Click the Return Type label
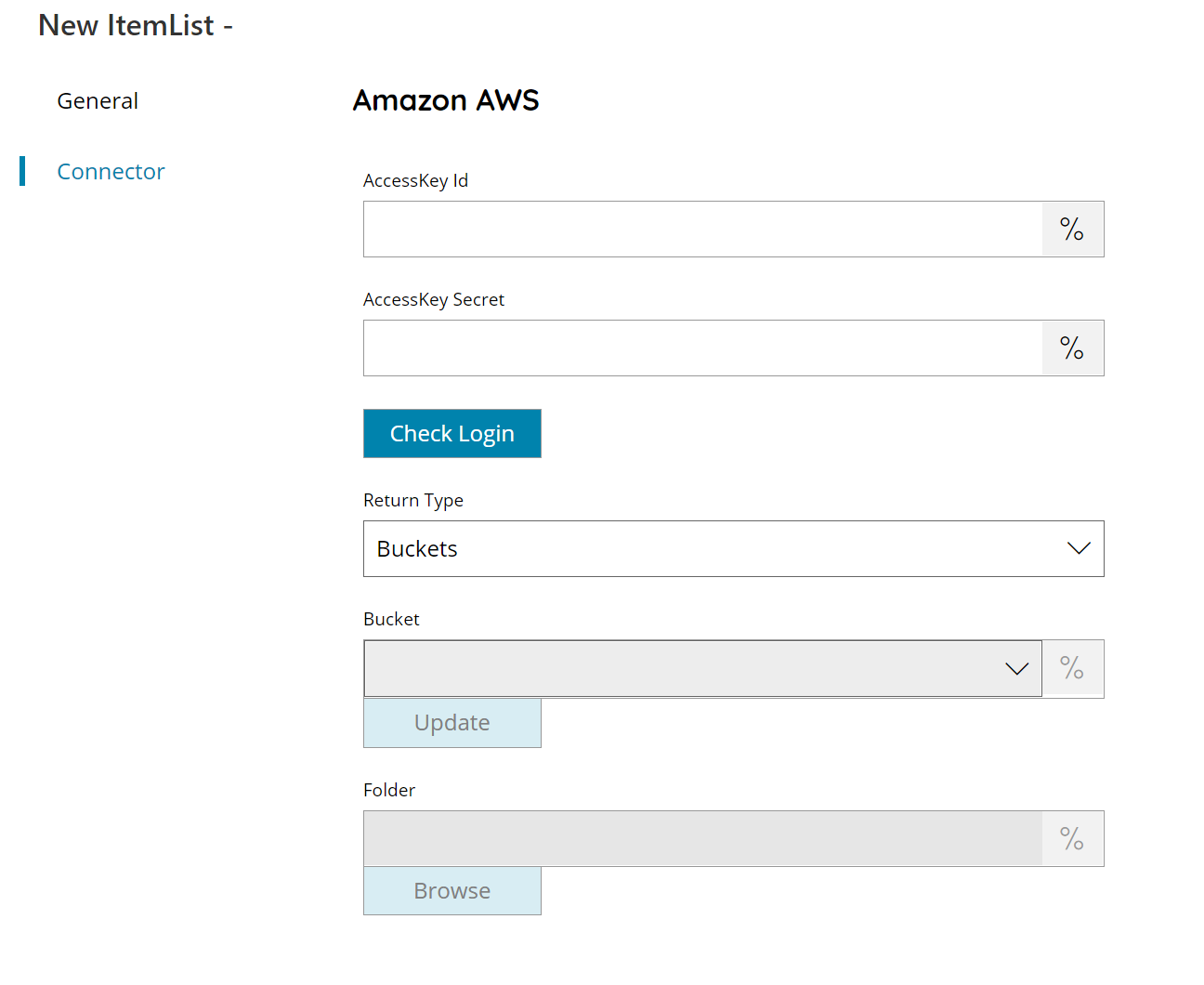1204x985 pixels. (x=413, y=501)
